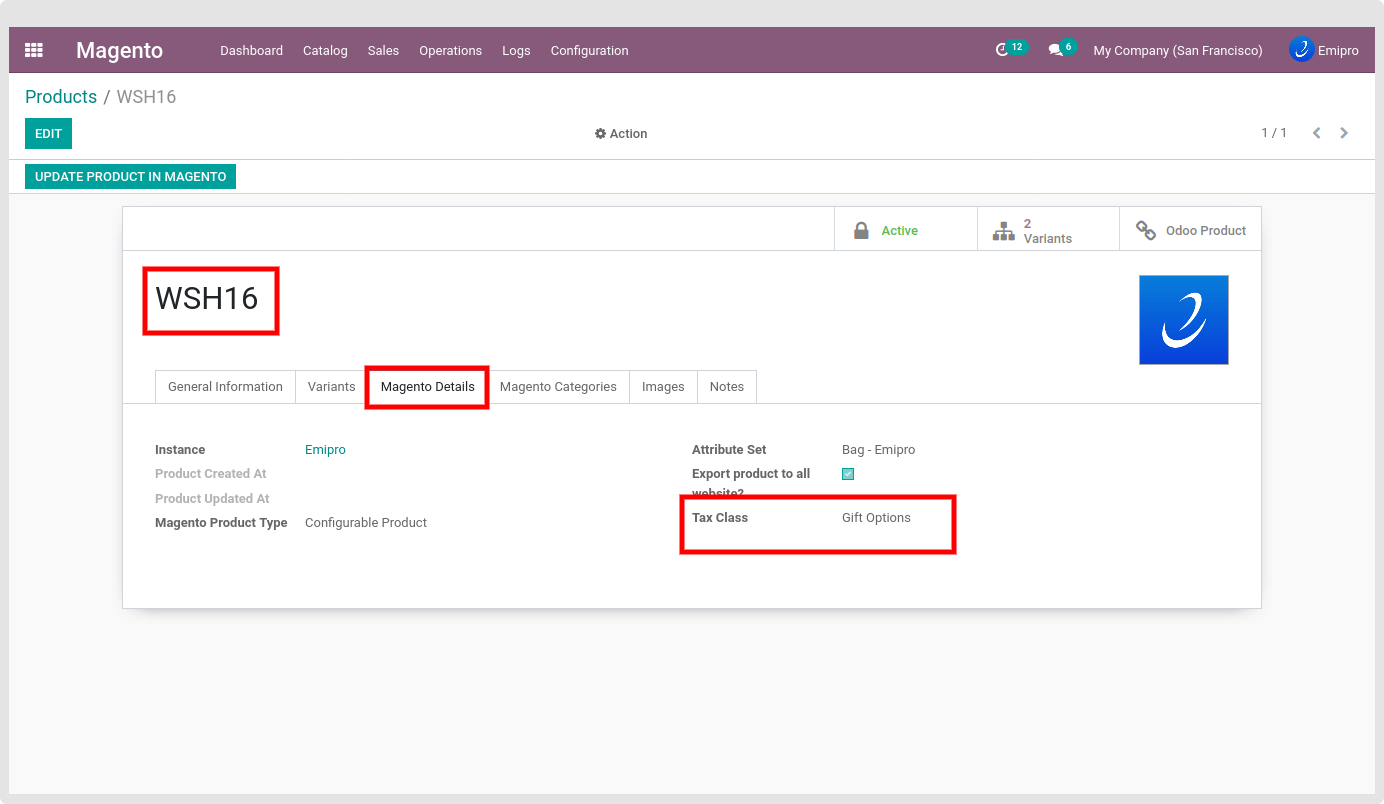
Task: Toggle Export product to all website checkbox
Action: pos(848,474)
